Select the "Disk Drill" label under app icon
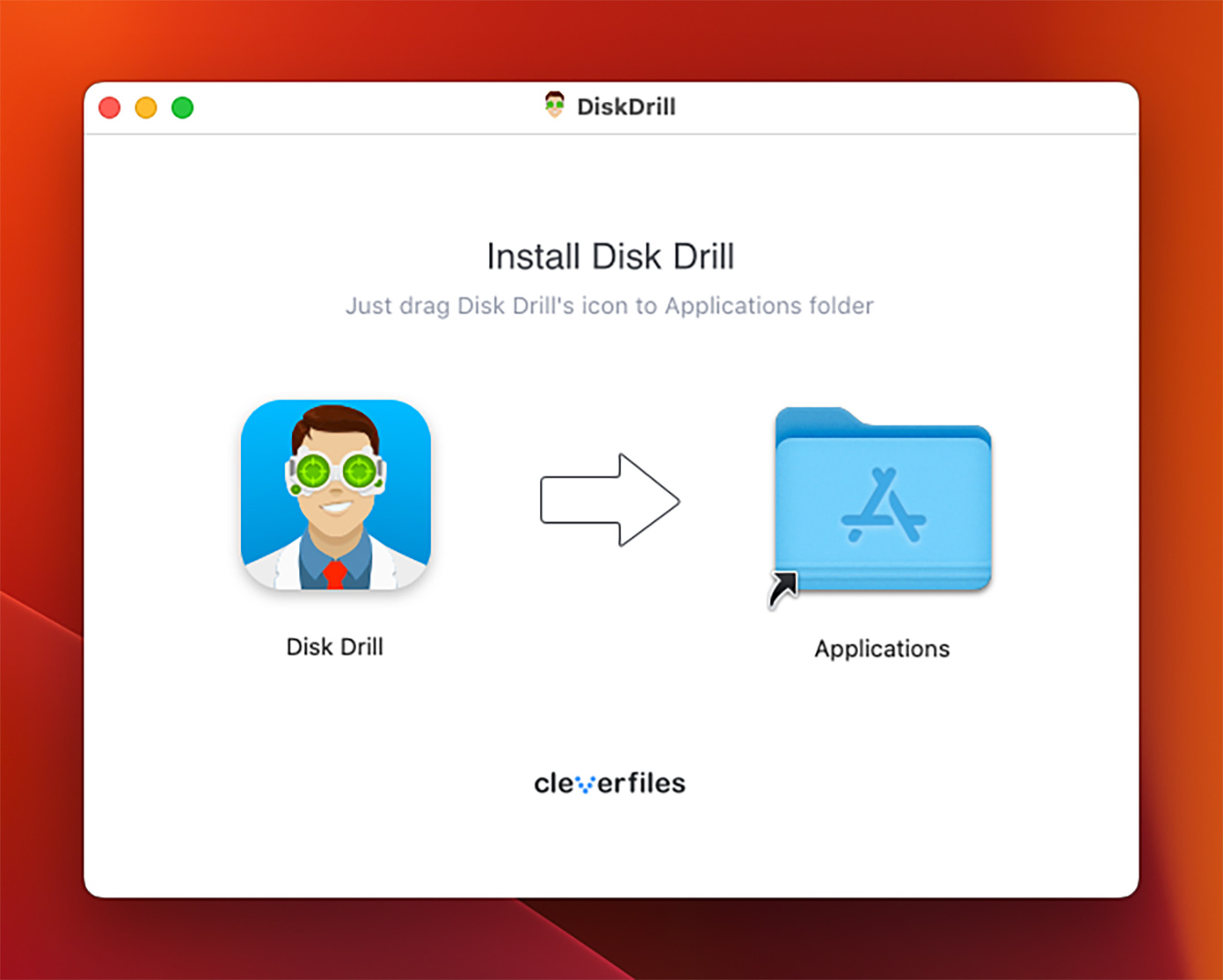1223x980 pixels. 335,647
